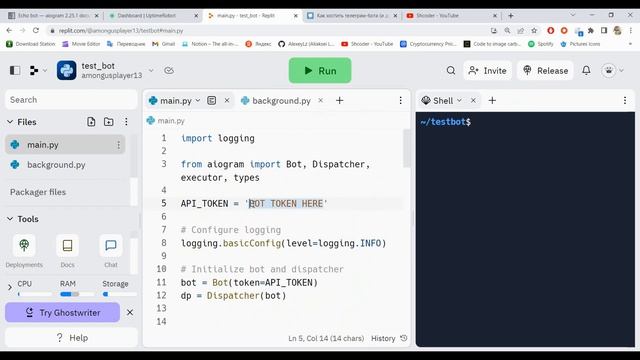Open the main.py file row options
Viewport: 640px width, 360px height.
coord(118,144)
